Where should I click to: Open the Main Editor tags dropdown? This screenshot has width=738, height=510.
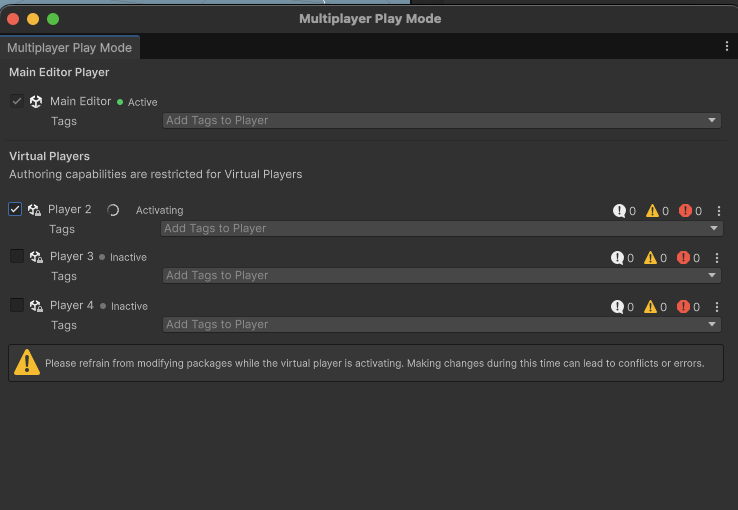[x=441, y=120]
